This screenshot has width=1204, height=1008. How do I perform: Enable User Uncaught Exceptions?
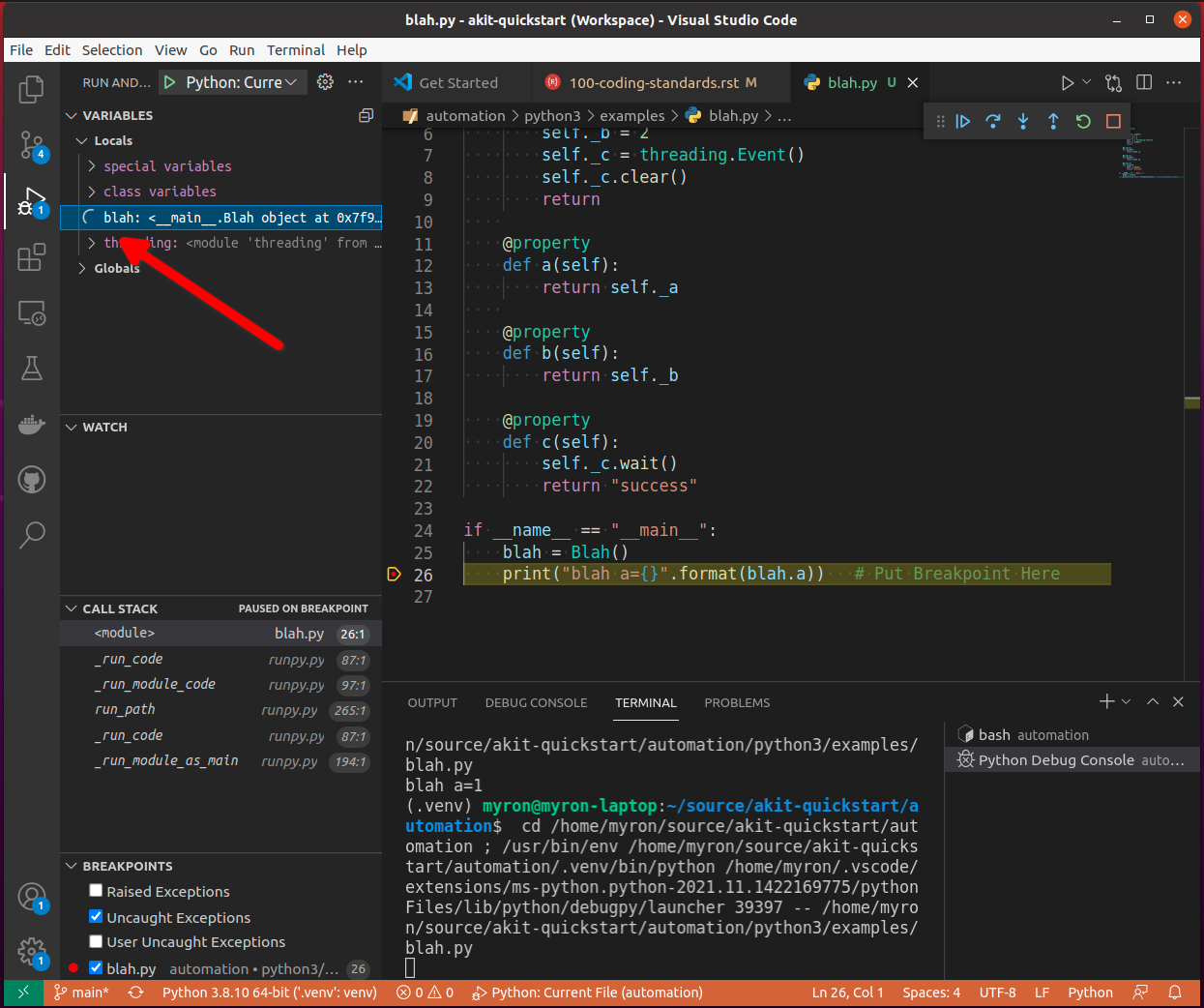click(x=96, y=941)
